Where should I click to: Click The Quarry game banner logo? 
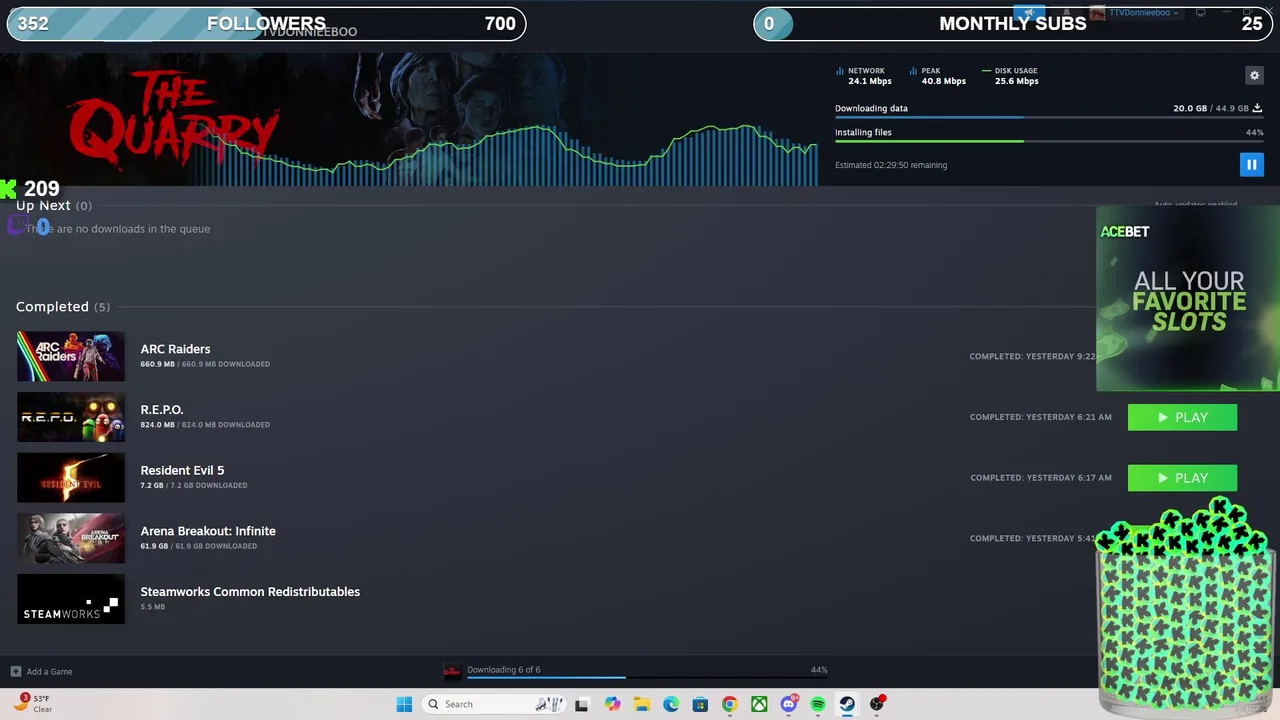[172, 120]
